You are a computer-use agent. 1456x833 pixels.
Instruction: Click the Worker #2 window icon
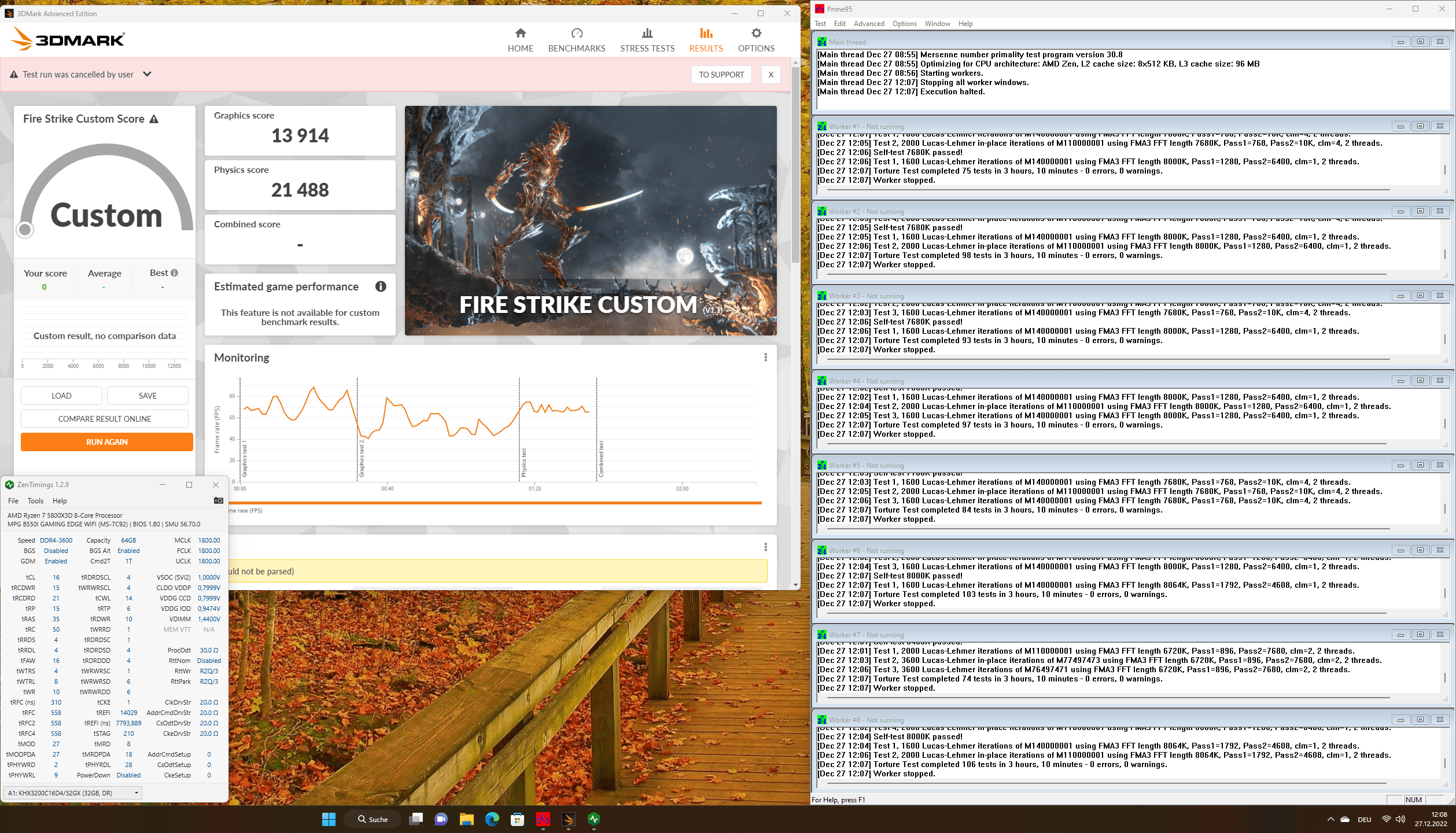822,211
